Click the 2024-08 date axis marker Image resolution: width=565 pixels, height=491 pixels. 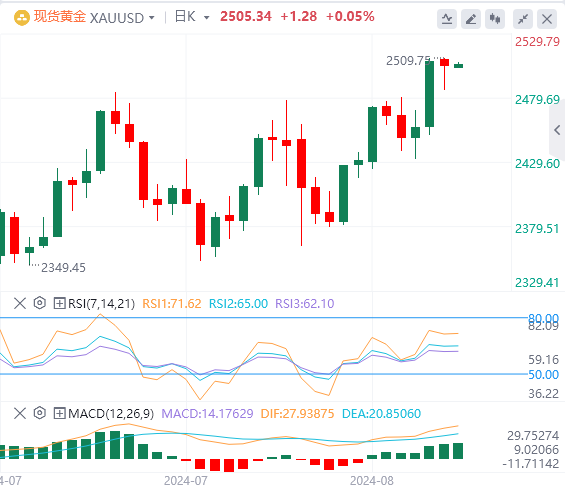[x=372, y=481]
